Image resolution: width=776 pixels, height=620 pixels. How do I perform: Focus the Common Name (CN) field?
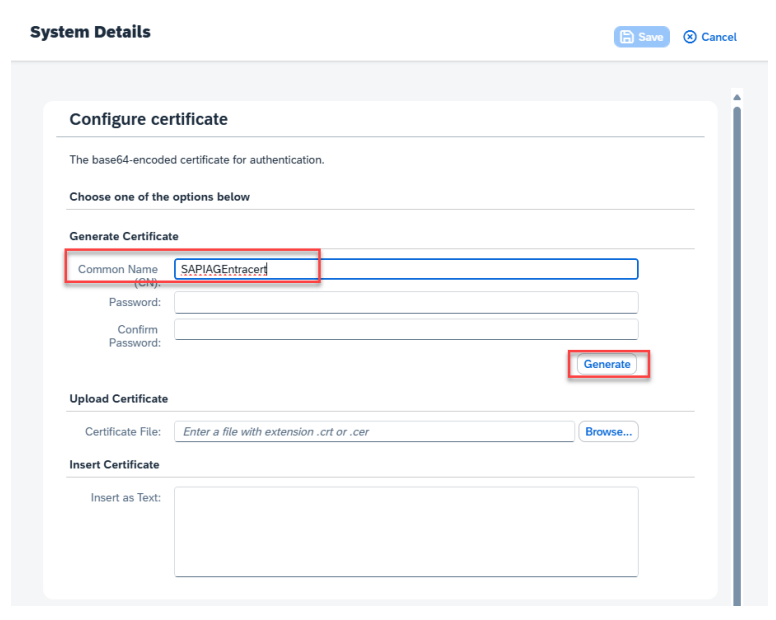pyautogui.click(x=405, y=269)
